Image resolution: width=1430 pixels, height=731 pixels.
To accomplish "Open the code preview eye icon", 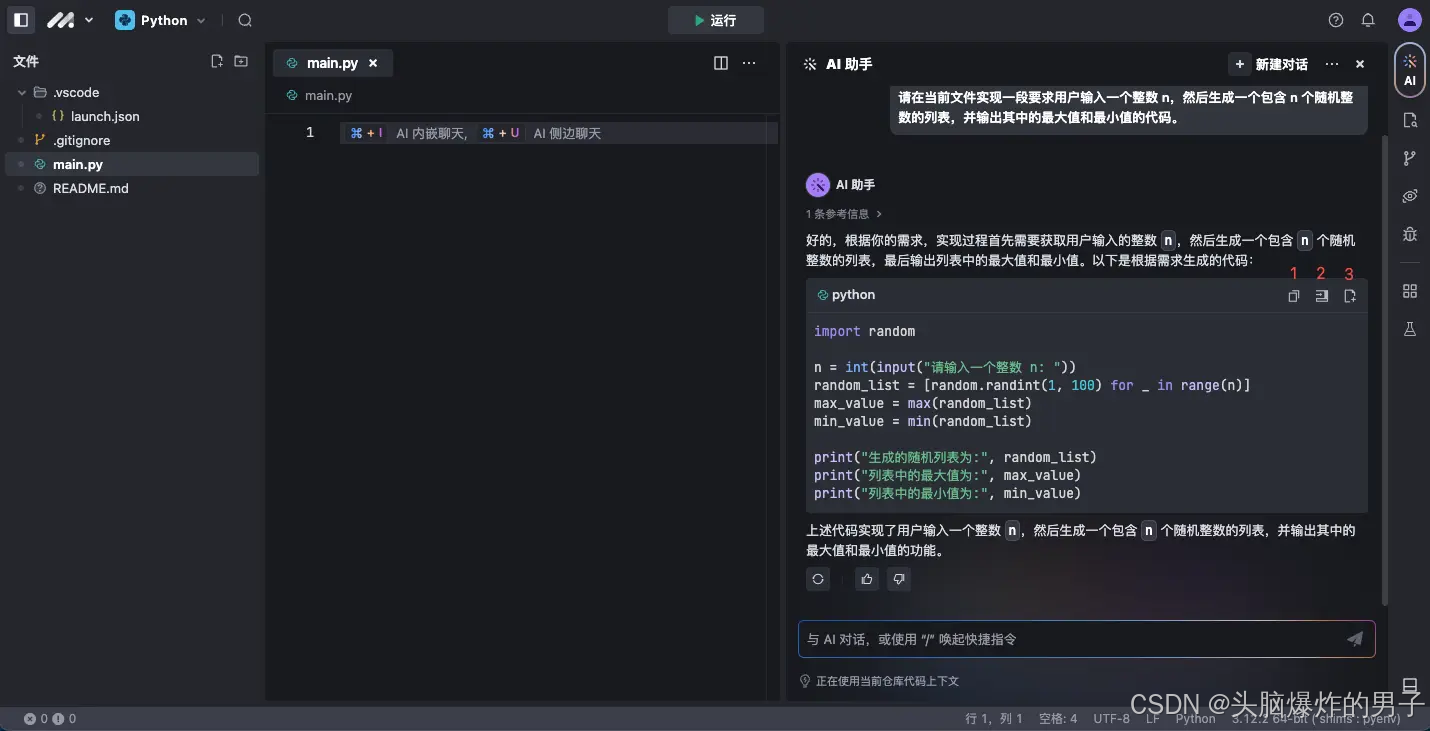I will [x=1410, y=196].
